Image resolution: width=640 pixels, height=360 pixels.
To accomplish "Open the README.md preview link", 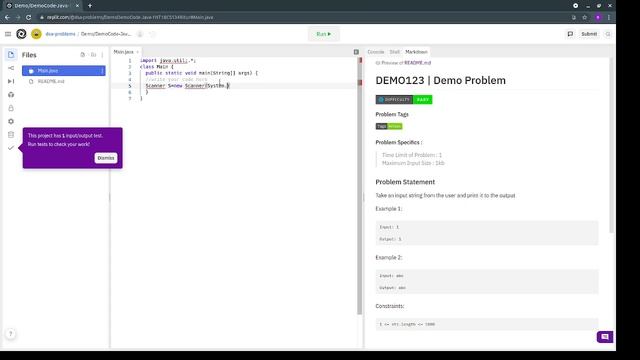I will pos(418,63).
